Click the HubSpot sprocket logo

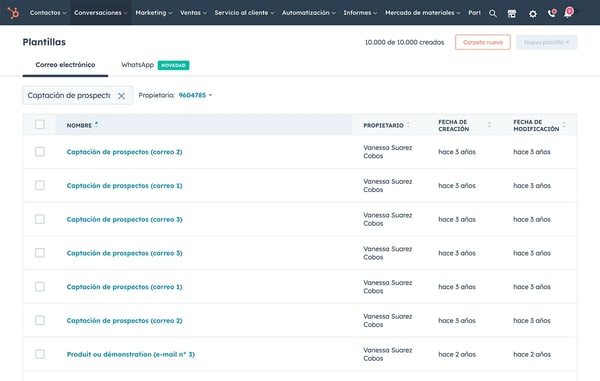tap(13, 13)
